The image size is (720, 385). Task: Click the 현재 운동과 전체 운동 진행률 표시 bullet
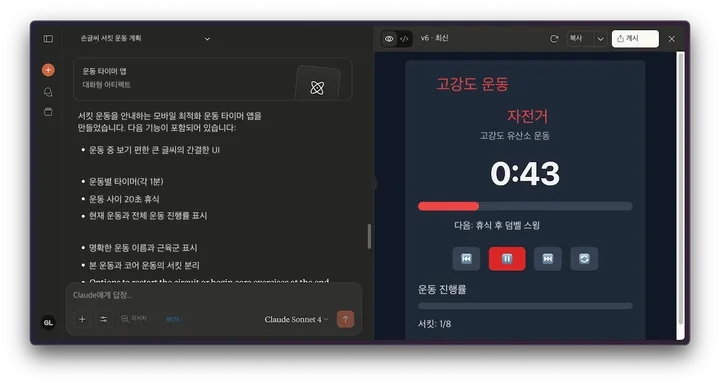148,216
